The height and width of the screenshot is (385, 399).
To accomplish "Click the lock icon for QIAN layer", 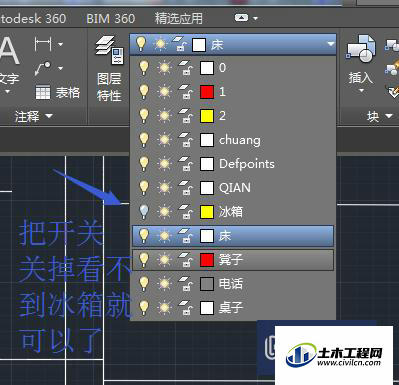I will tap(185, 188).
